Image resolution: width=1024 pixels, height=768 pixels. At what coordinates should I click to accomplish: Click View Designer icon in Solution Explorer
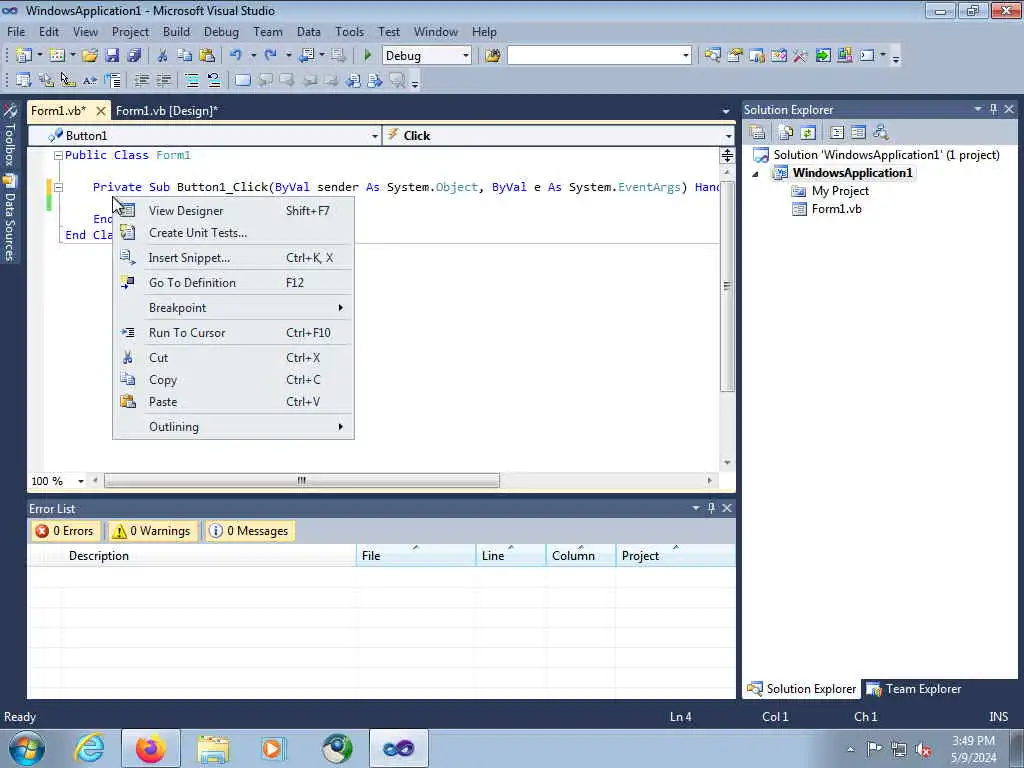click(858, 133)
